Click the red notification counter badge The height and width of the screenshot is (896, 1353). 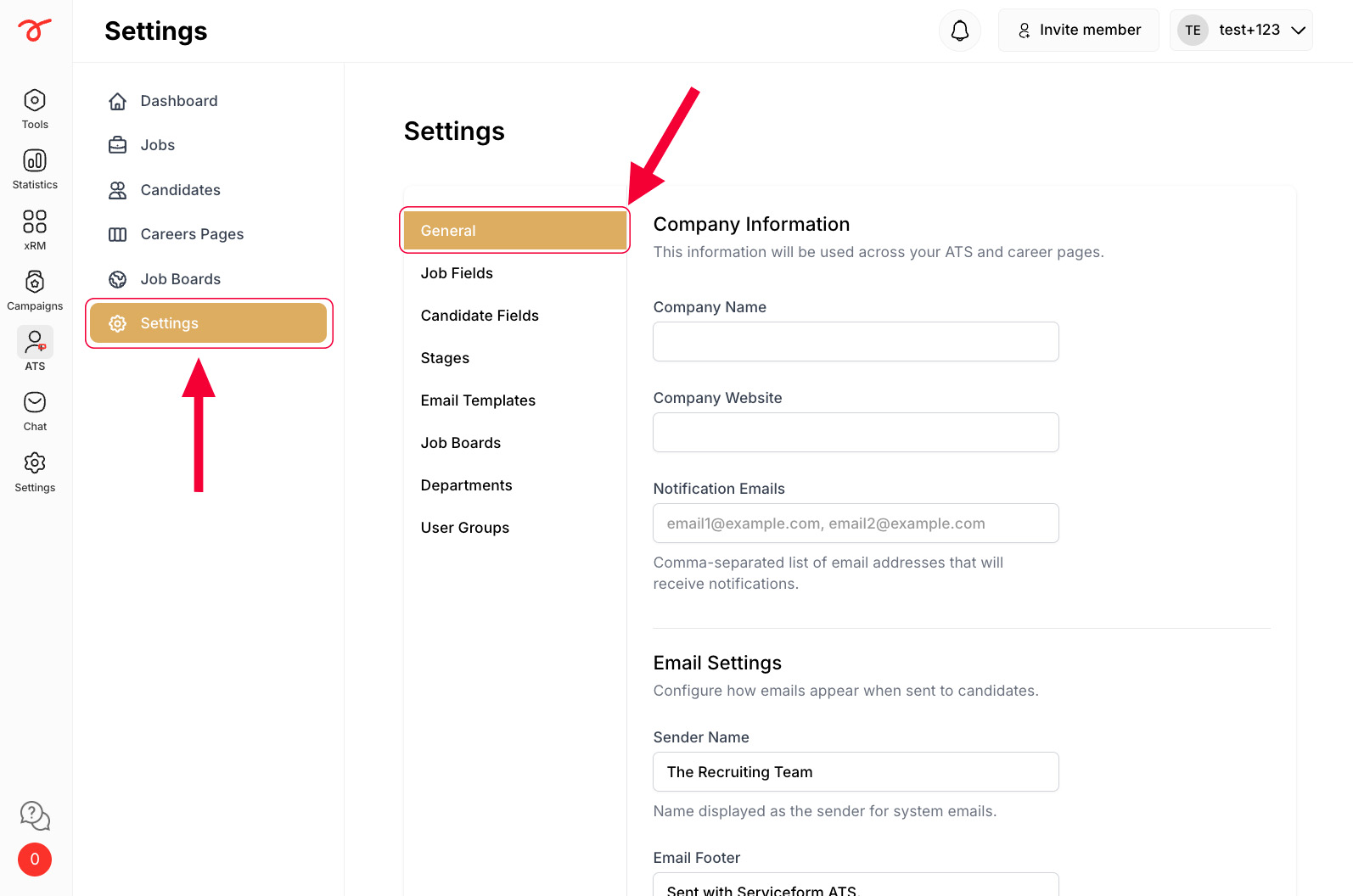(x=35, y=860)
